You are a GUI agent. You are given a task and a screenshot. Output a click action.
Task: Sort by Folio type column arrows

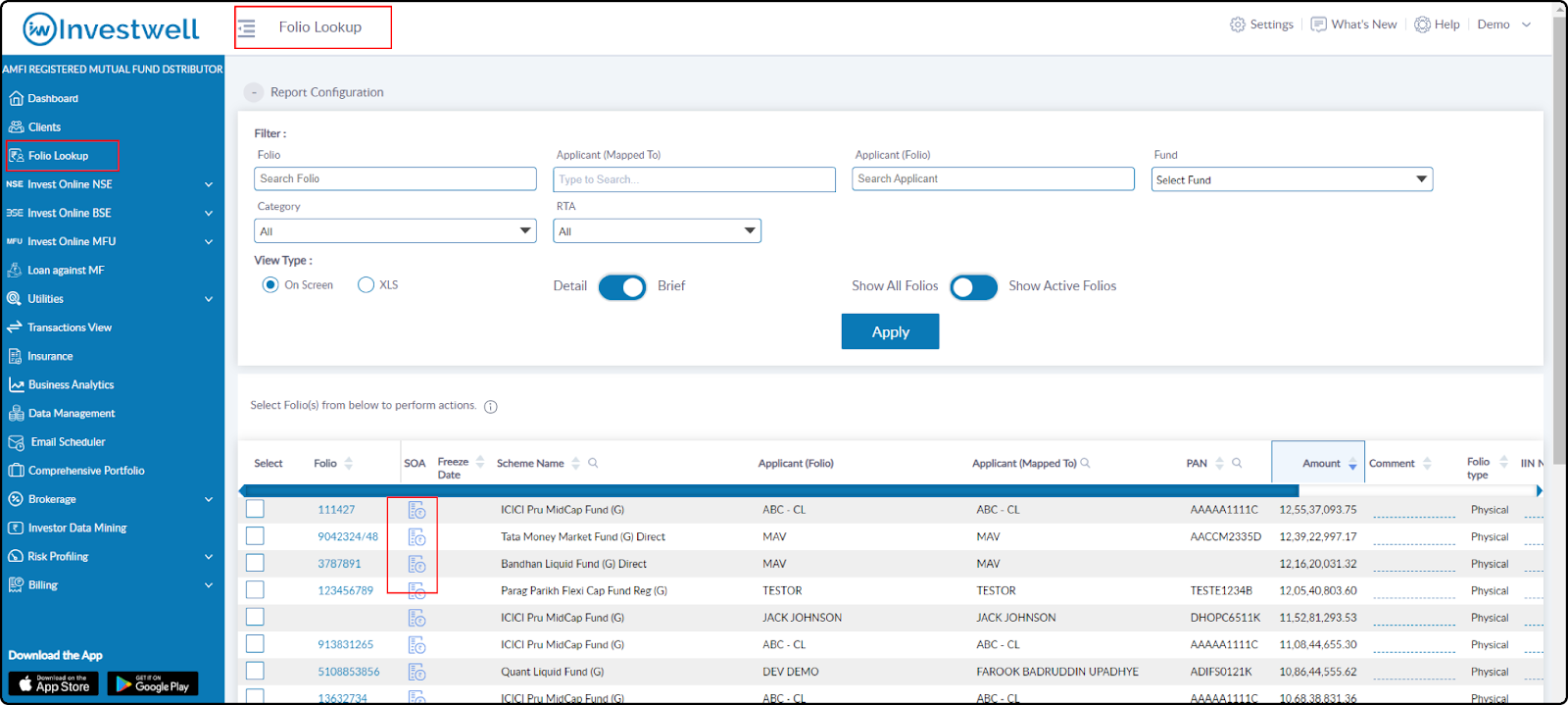point(1503,462)
